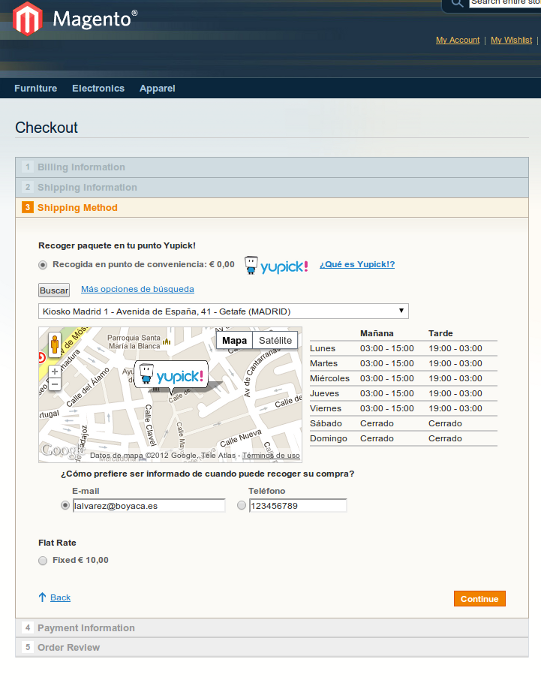Click the Back arrow icon
Image resolution: width=541 pixels, height=680 pixels.
click(42, 597)
